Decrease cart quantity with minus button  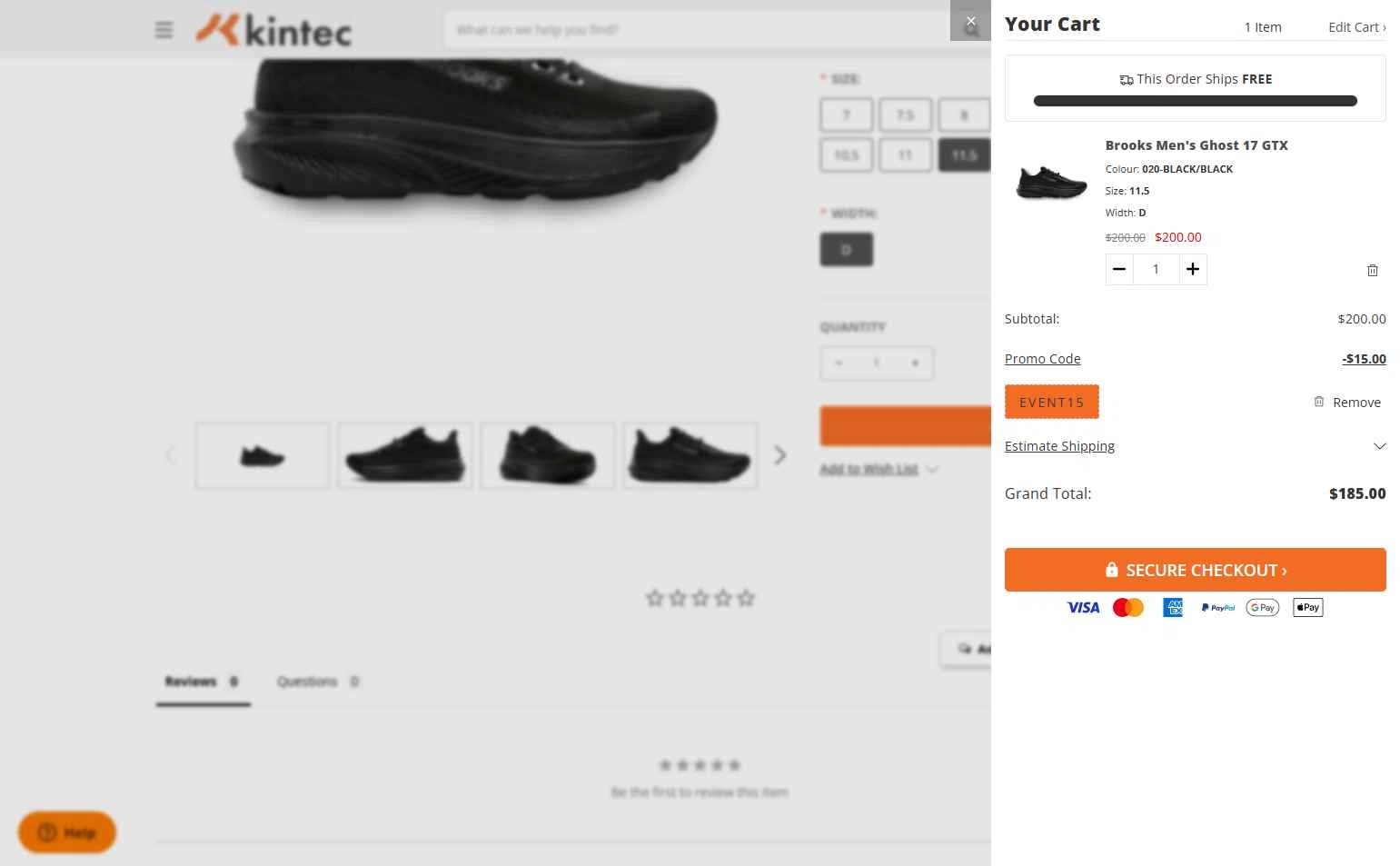[1119, 269]
